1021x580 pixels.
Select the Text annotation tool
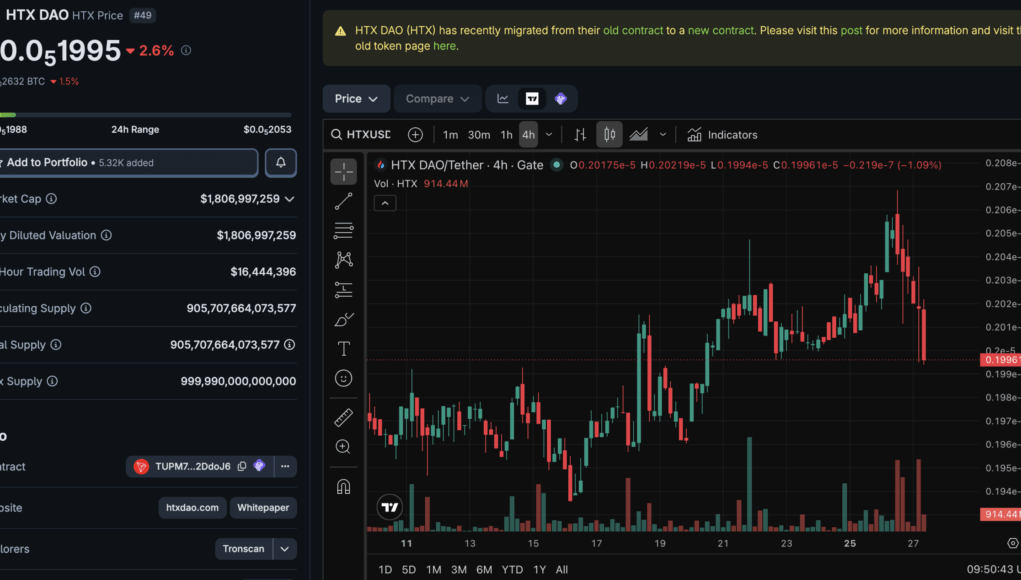343,348
